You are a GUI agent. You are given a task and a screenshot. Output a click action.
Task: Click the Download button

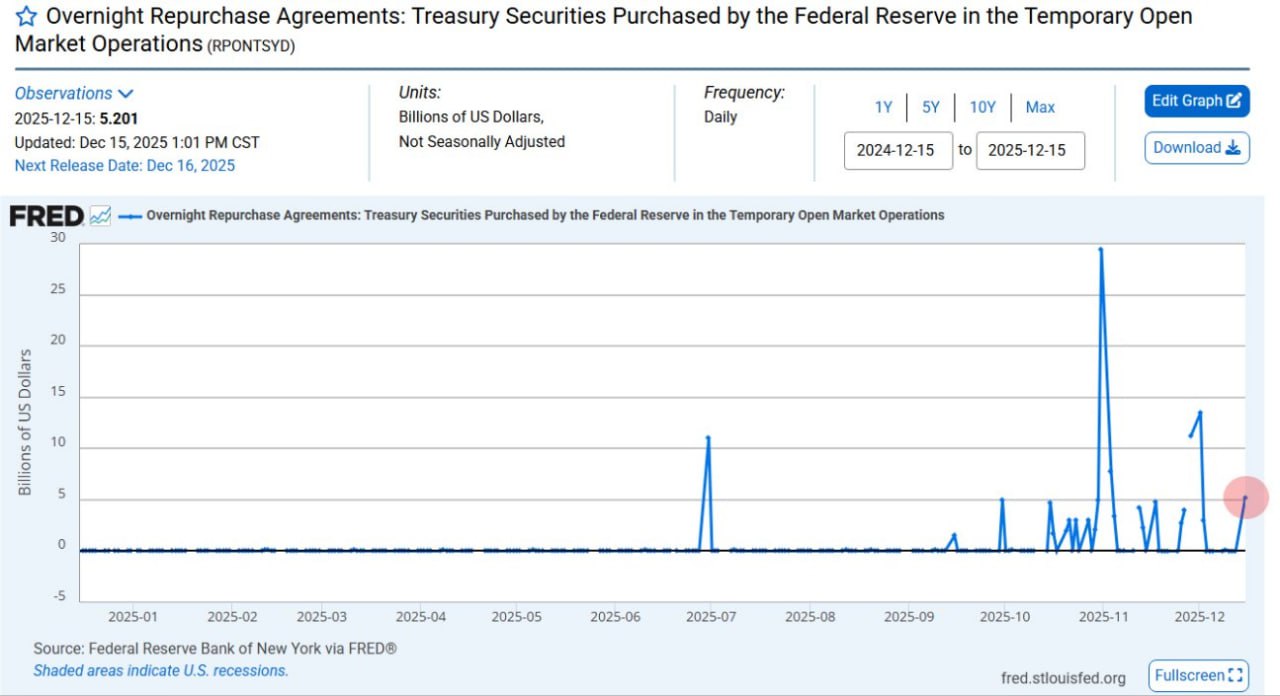pos(1187,148)
